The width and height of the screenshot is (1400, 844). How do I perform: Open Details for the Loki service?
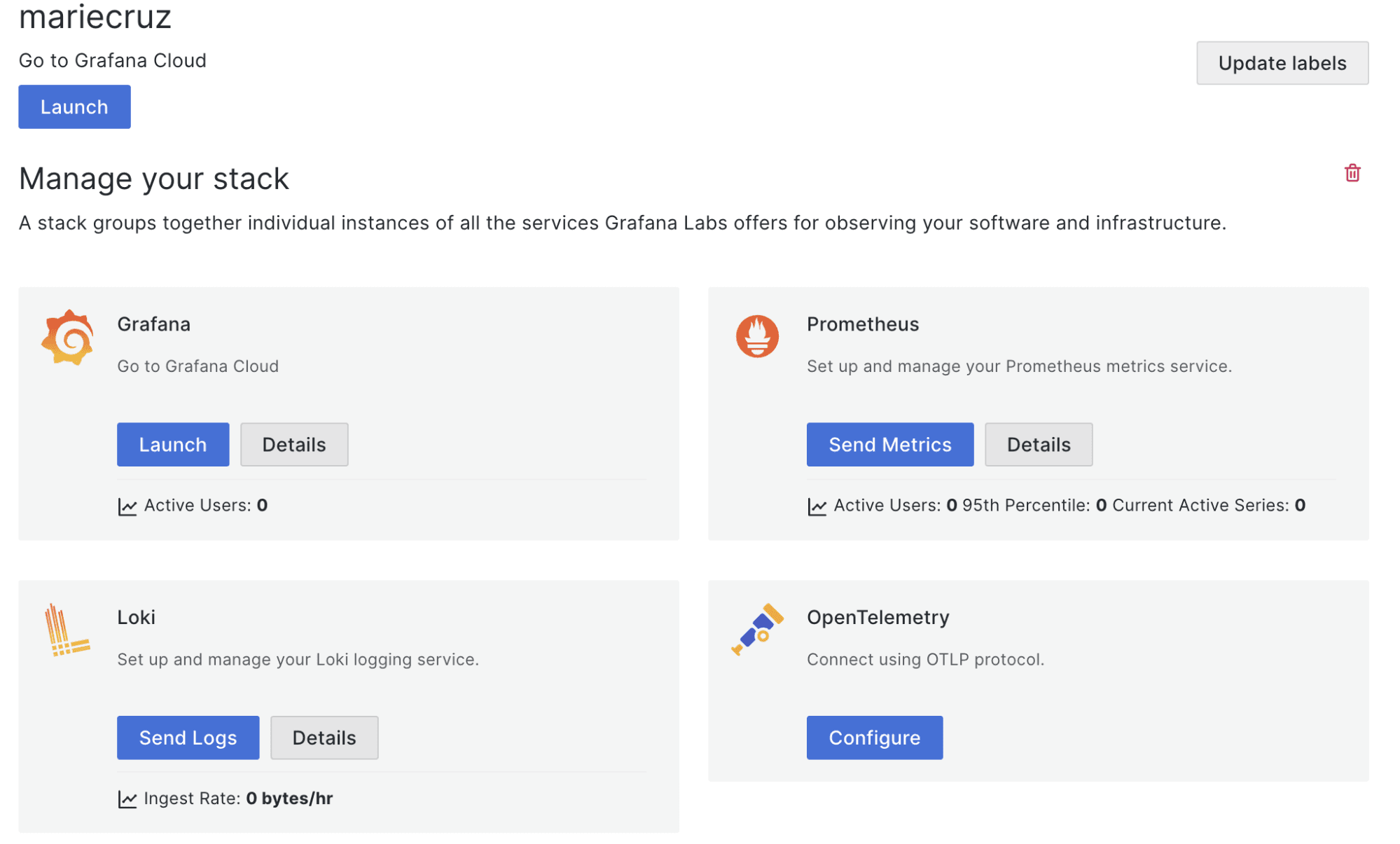pos(324,738)
